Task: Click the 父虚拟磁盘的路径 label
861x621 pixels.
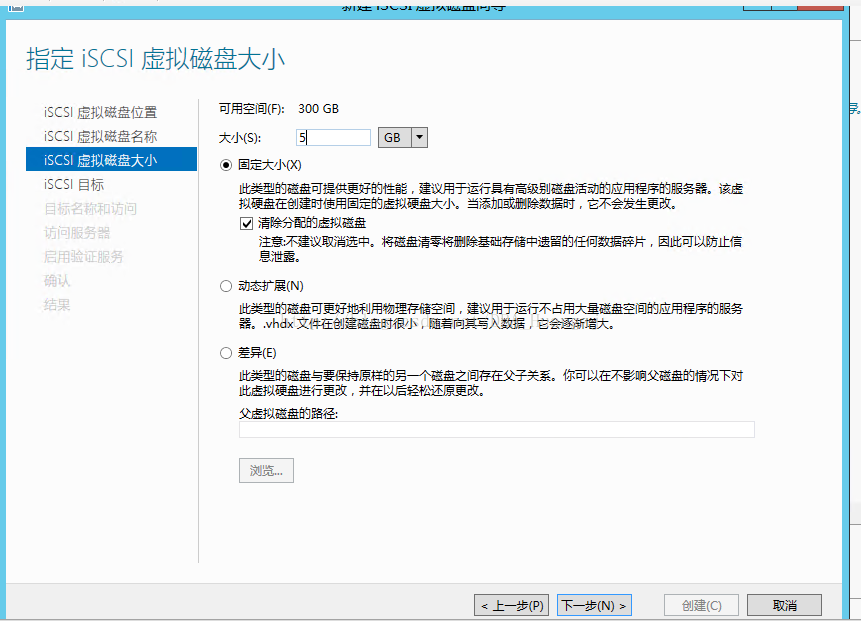Action: click(x=288, y=413)
